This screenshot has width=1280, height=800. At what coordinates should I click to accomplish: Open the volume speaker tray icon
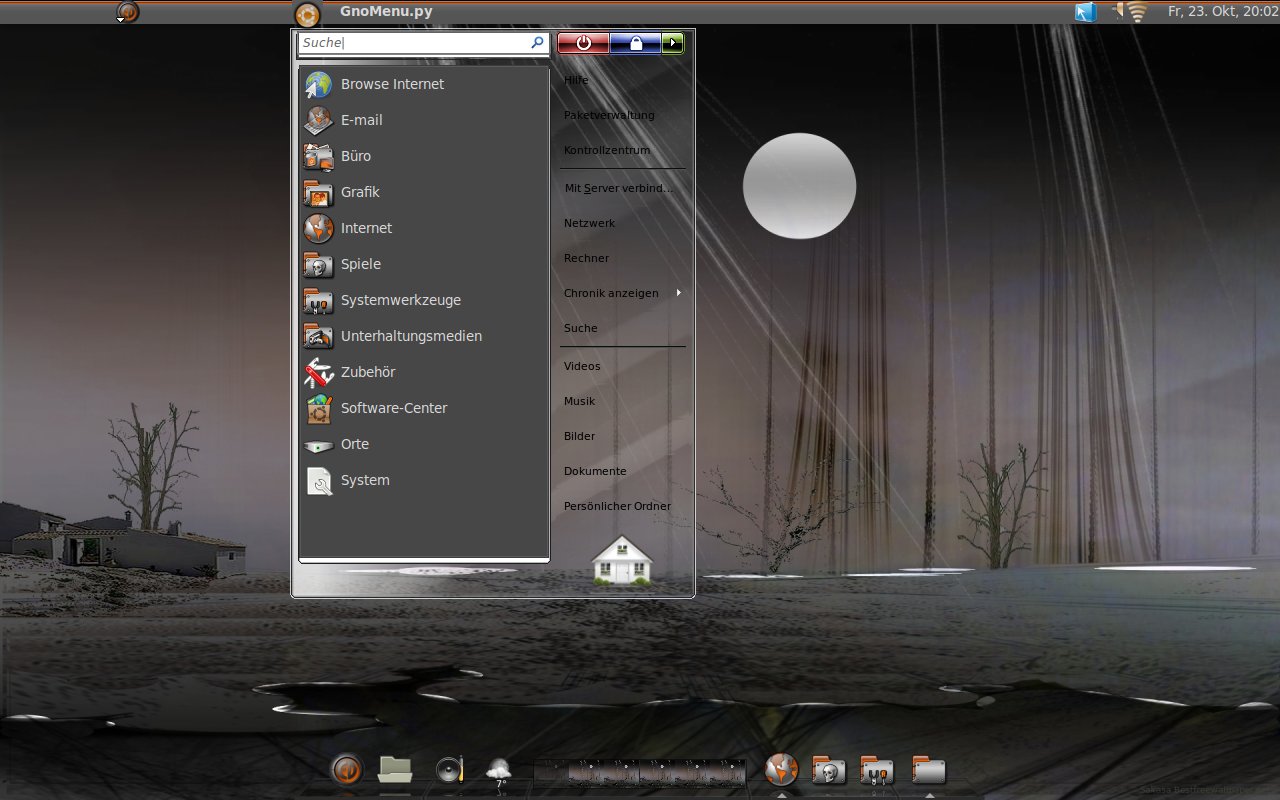point(1118,11)
